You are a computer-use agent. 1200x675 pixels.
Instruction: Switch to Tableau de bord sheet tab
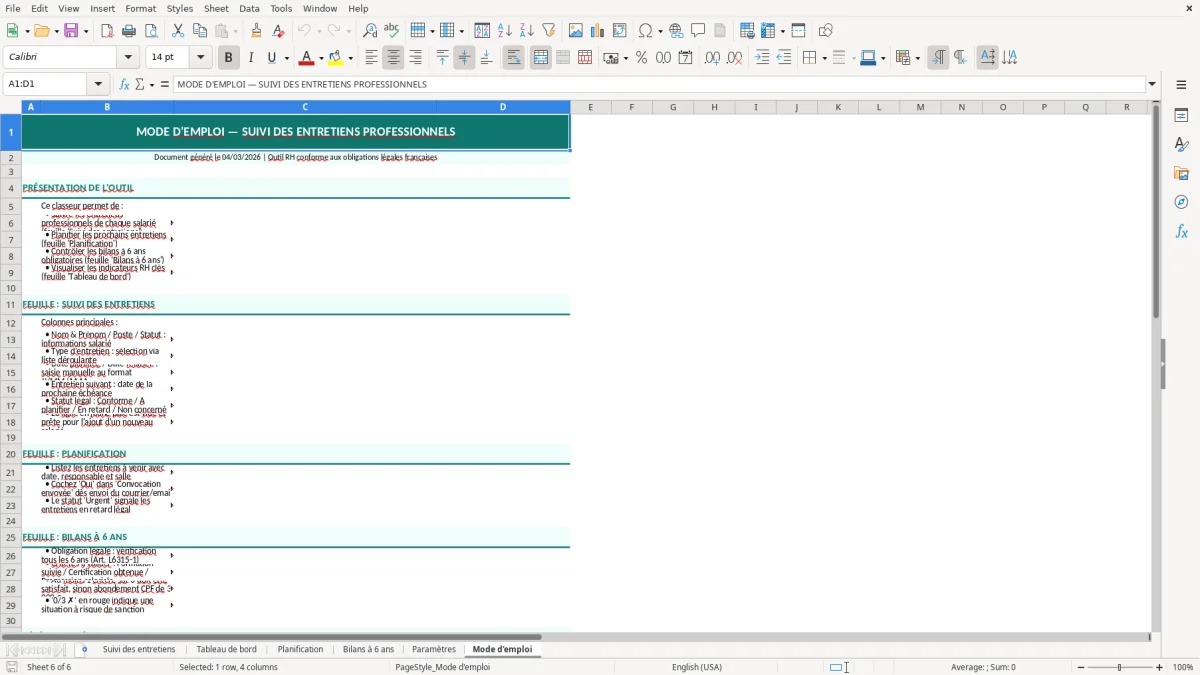pos(226,649)
